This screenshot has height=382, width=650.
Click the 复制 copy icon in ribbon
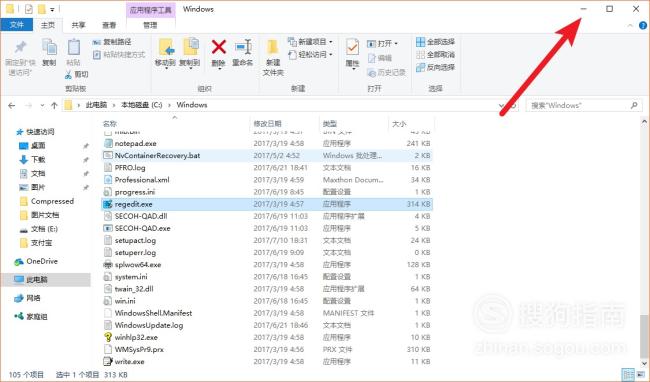[x=49, y=47]
